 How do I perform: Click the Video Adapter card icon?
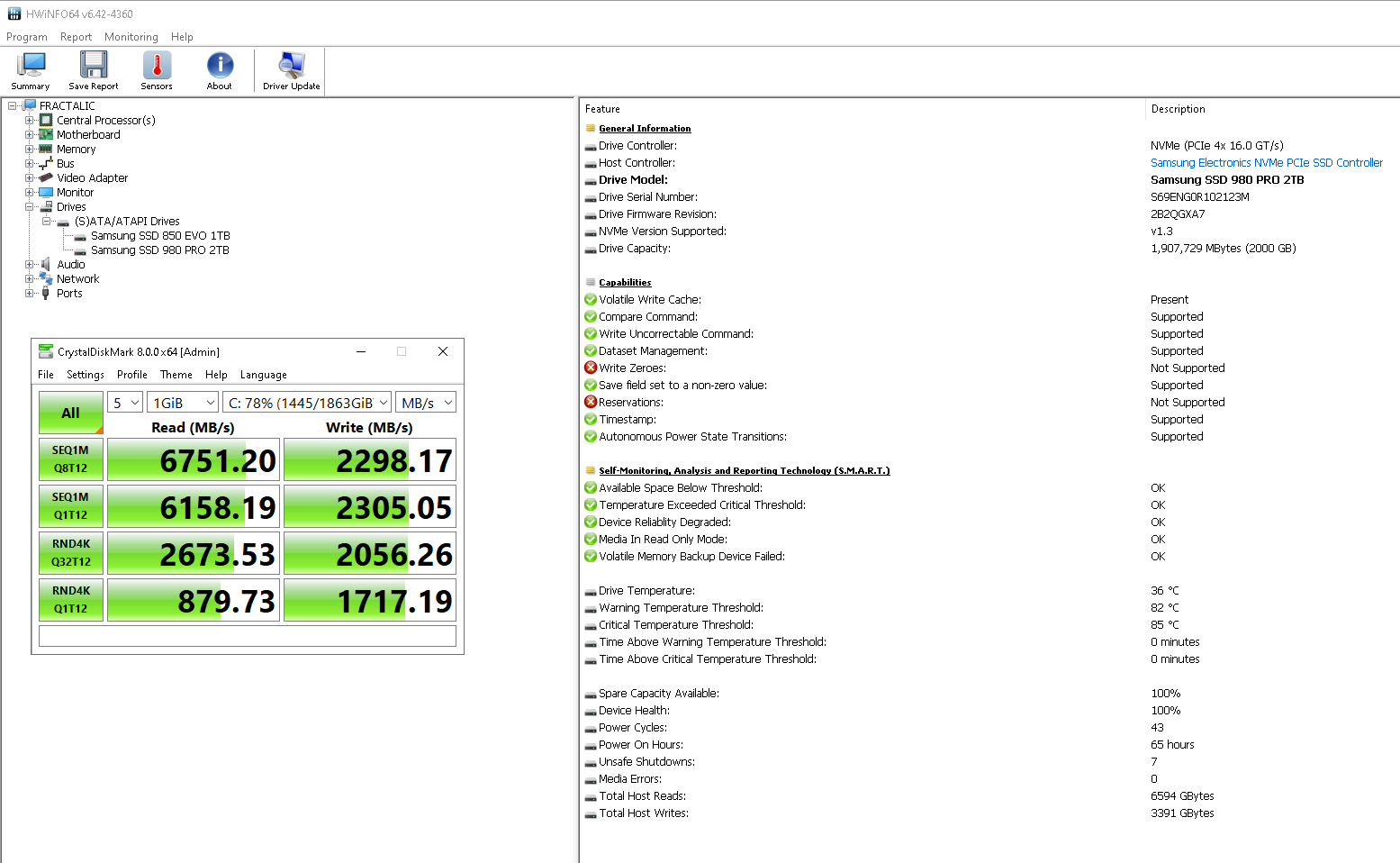pos(46,177)
